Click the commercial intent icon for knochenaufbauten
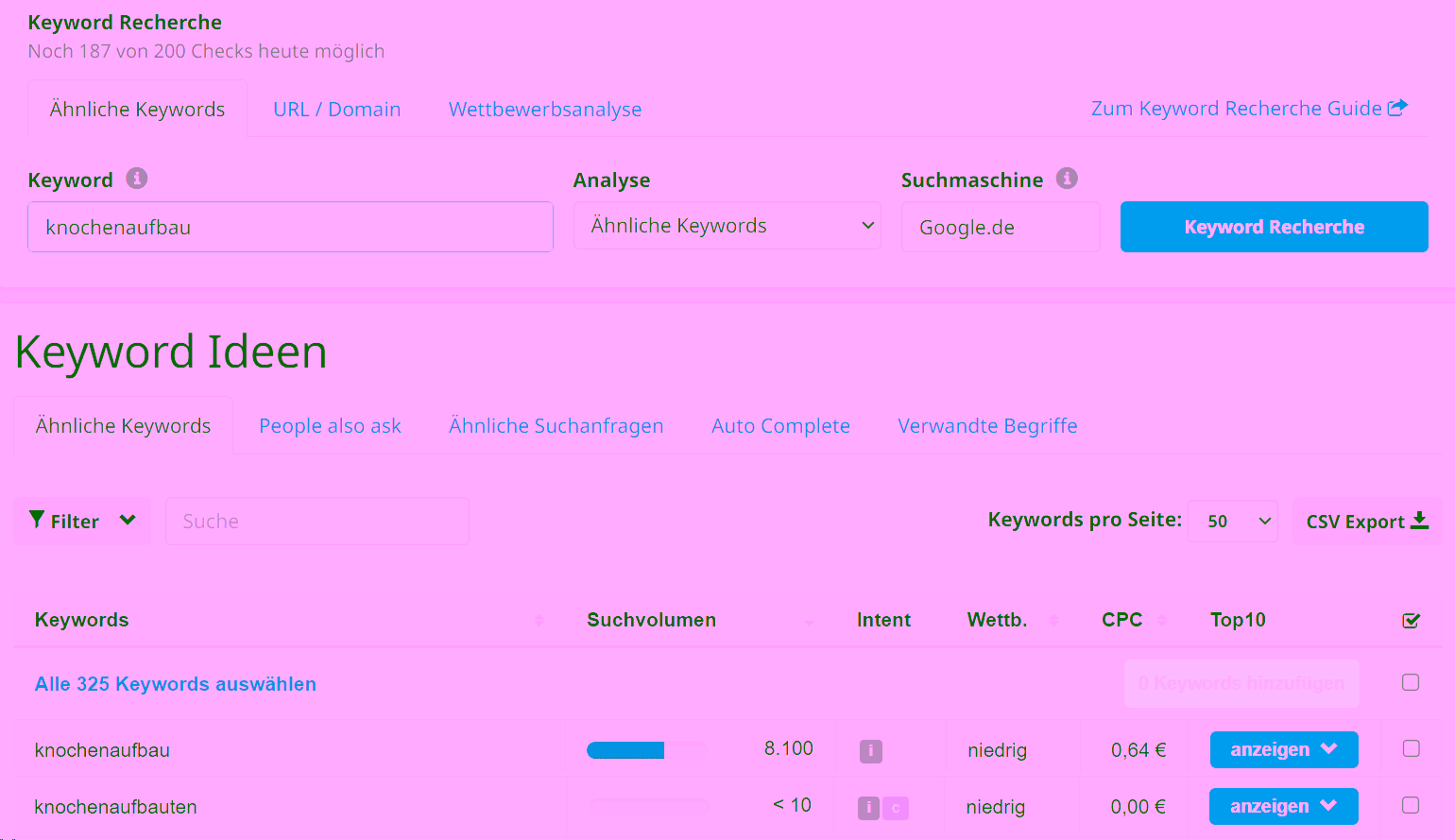 [x=895, y=809]
